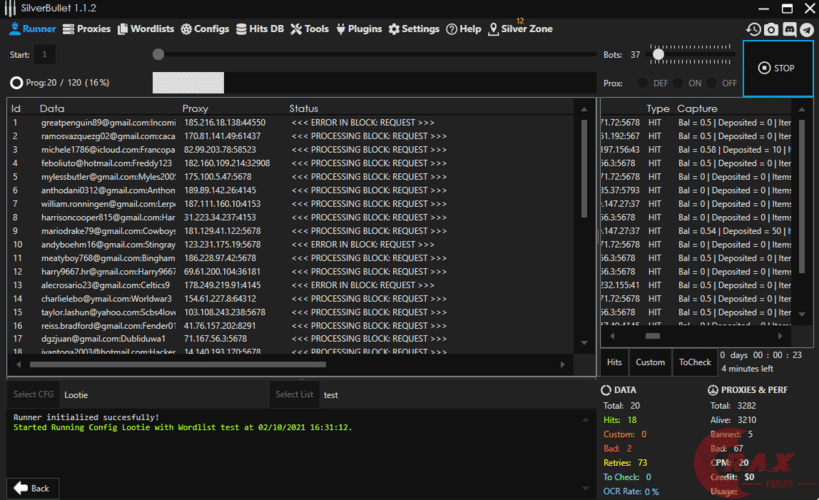Select the OFF proxy mode radio button
This screenshot has width=819, height=500.
[x=712, y=83]
